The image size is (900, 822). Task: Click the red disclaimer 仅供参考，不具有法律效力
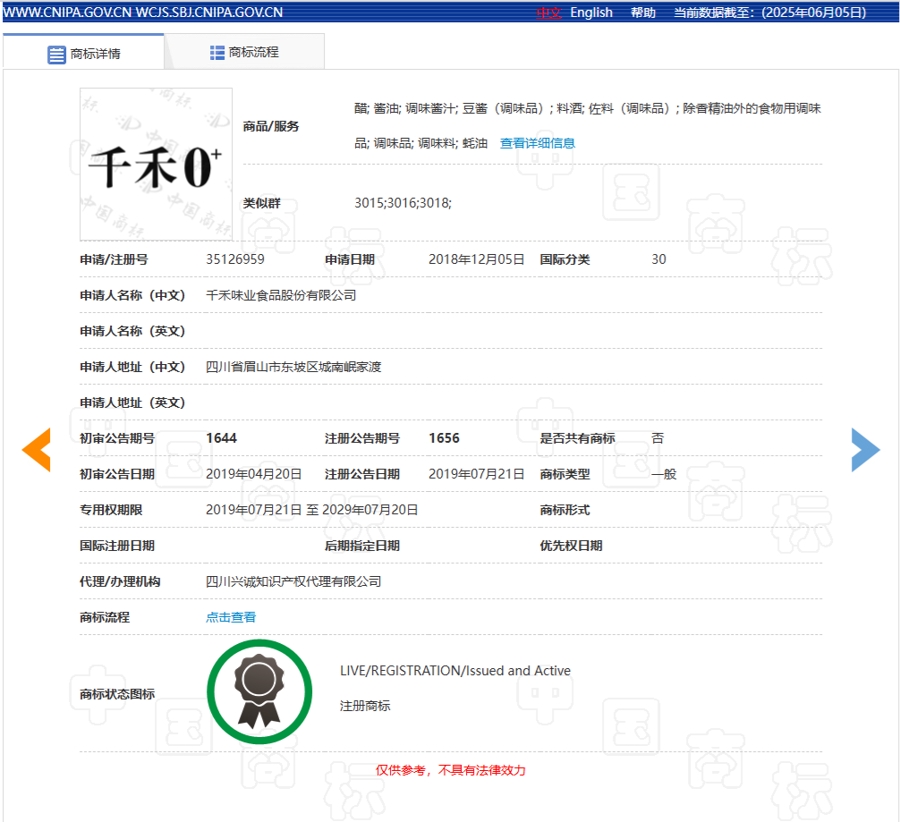pos(451,770)
